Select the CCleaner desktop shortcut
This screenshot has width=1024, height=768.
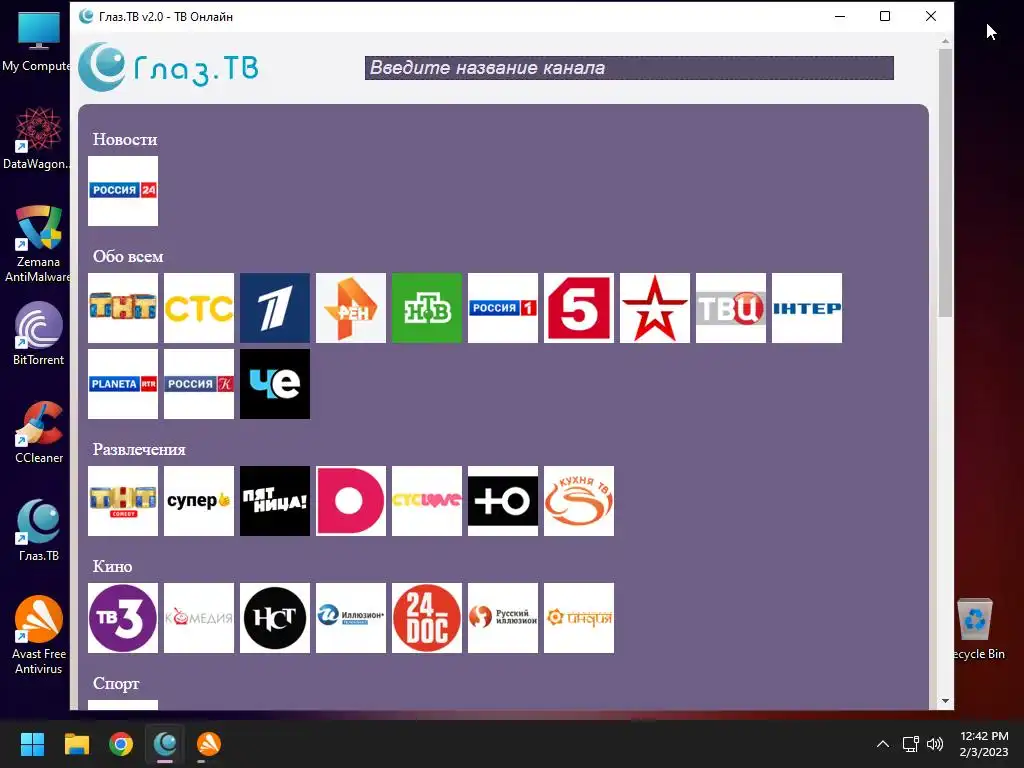[x=39, y=432]
